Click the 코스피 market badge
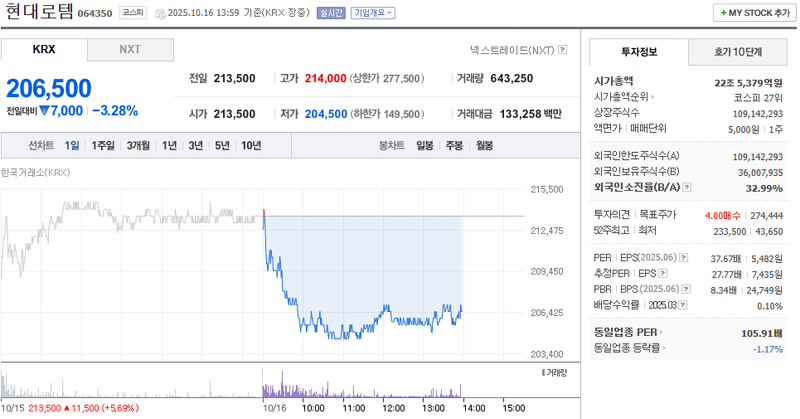Image resolution: width=800 pixels, height=419 pixels. (132, 13)
